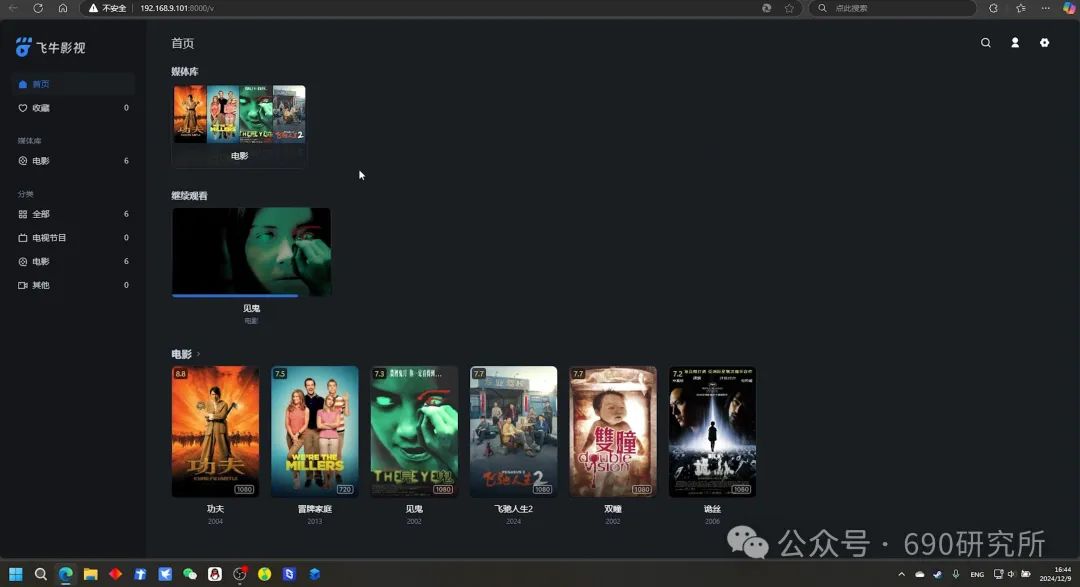Screen dimensions: 1080x587
Task: Open QQ penguin icon in the taskbar
Action: click(214, 574)
